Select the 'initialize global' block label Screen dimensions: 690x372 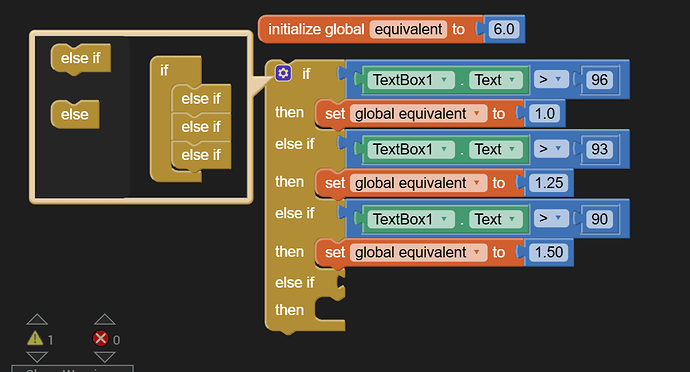pyautogui.click(x=316, y=29)
